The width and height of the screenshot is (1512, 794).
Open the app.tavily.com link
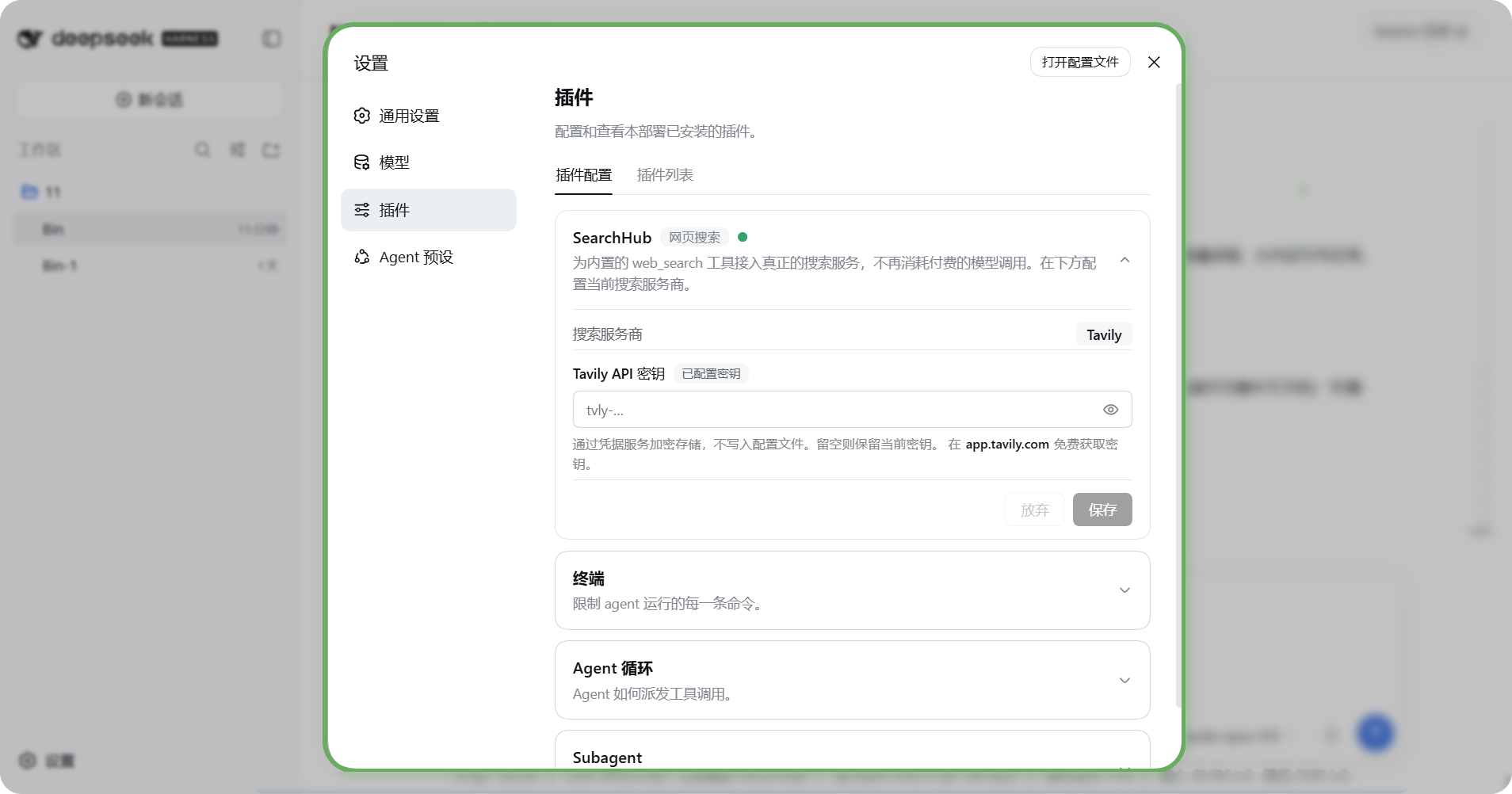click(x=1006, y=445)
